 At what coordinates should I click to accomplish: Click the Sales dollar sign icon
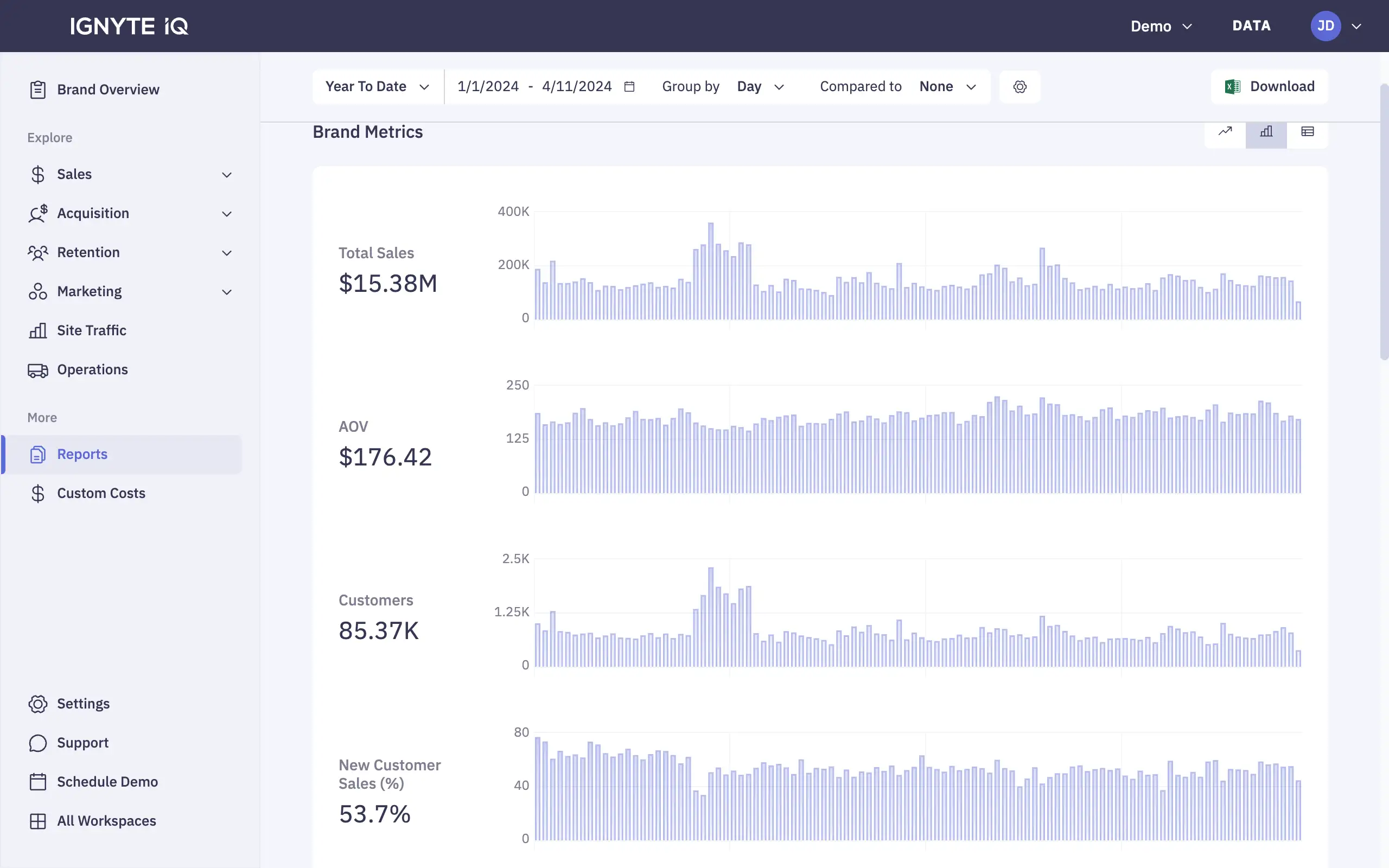tap(38, 175)
